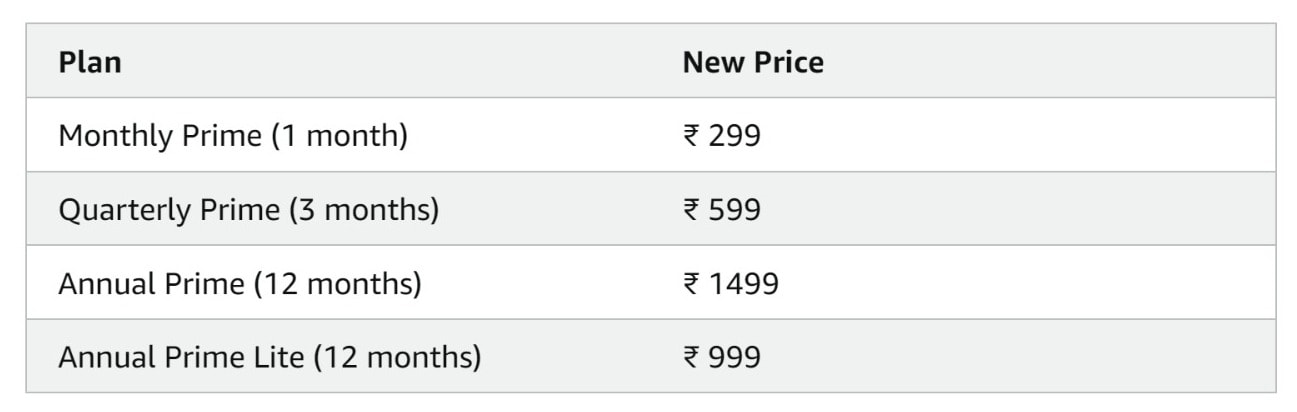Click the Plan column header
Image resolution: width=1297 pixels, height=412 pixels.
click(90, 62)
